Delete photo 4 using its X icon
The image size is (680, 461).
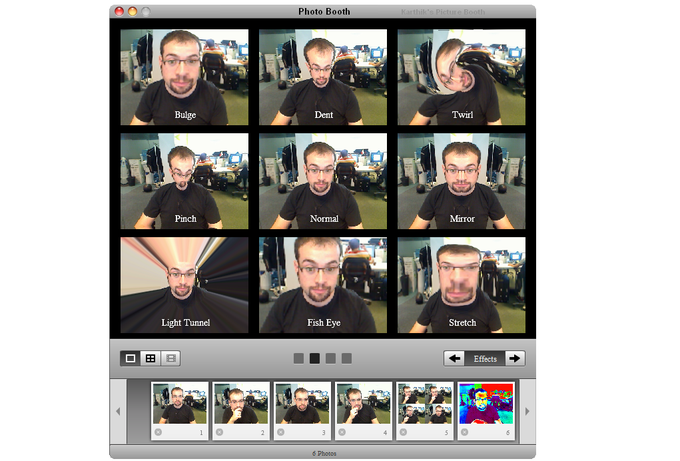click(342, 432)
